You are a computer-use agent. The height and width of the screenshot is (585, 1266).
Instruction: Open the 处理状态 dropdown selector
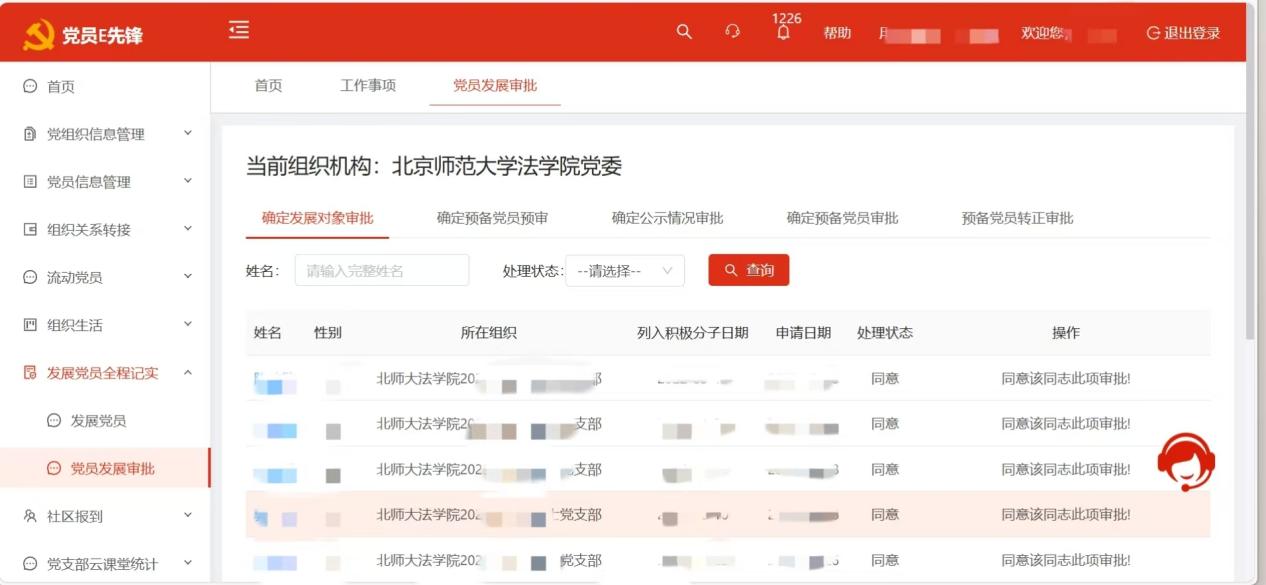[x=625, y=271]
